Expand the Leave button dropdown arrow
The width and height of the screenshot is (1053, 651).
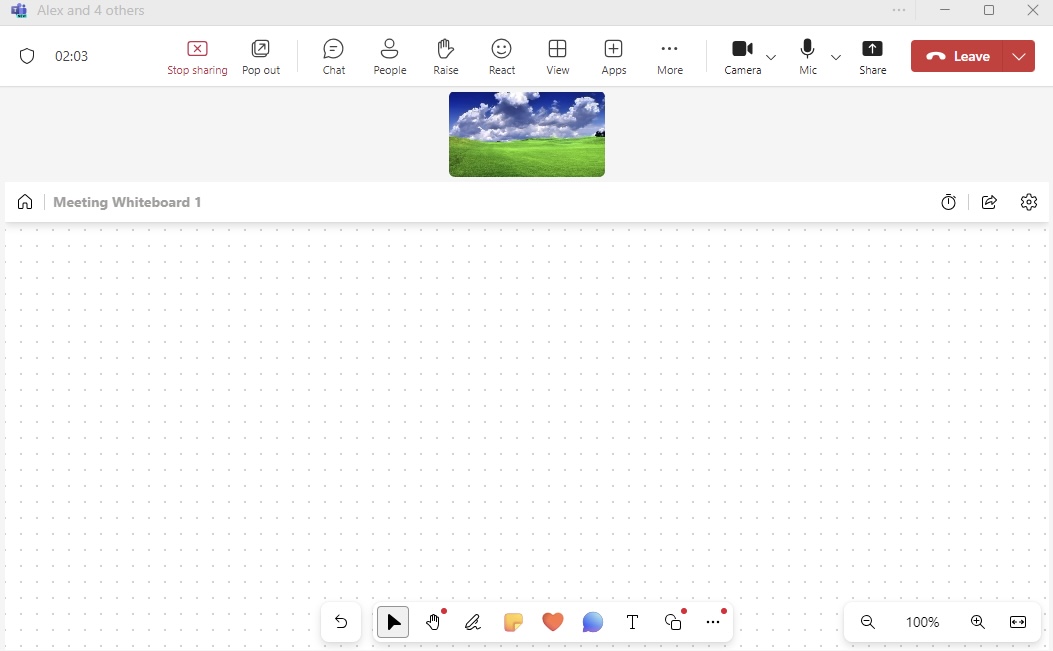pyautogui.click(x=1019, y=56)
